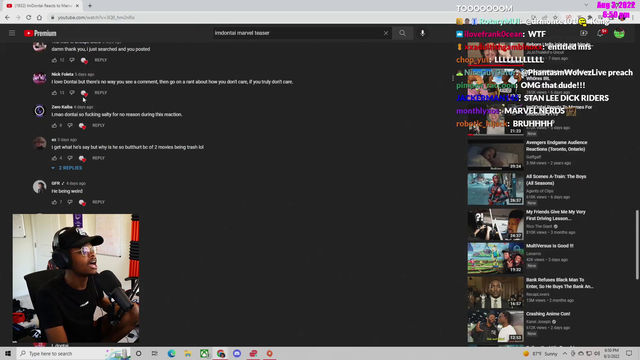Screen dimensions: 640x360
Task: Open Avengers Endgame Audience Reactions thumbnail
Action: point(496,155)
